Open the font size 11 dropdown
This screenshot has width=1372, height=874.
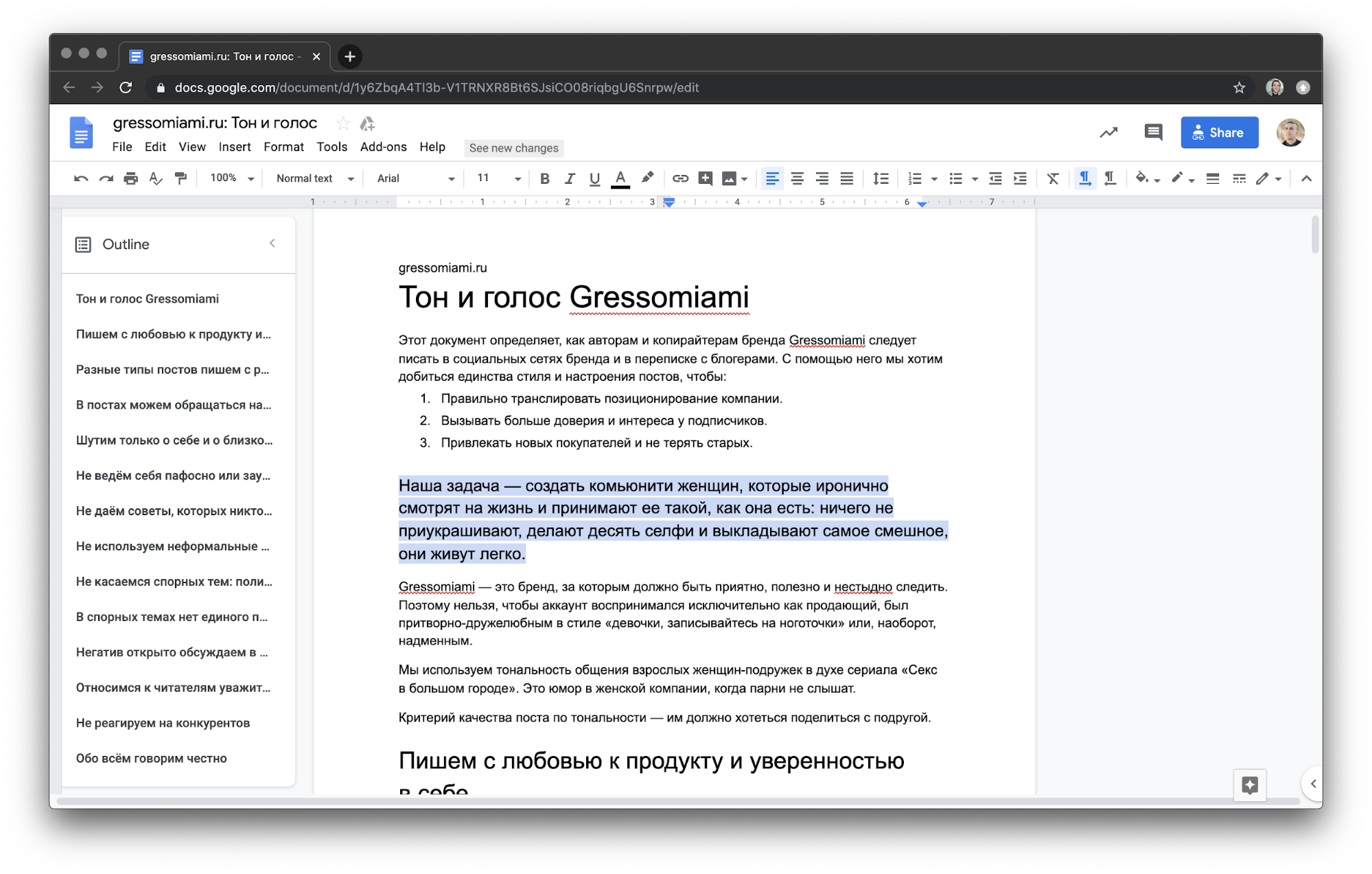tap(499, 178)
